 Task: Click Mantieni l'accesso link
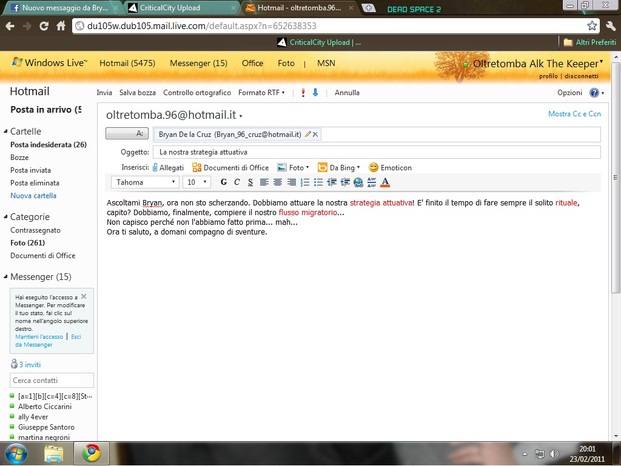point(39,337)
